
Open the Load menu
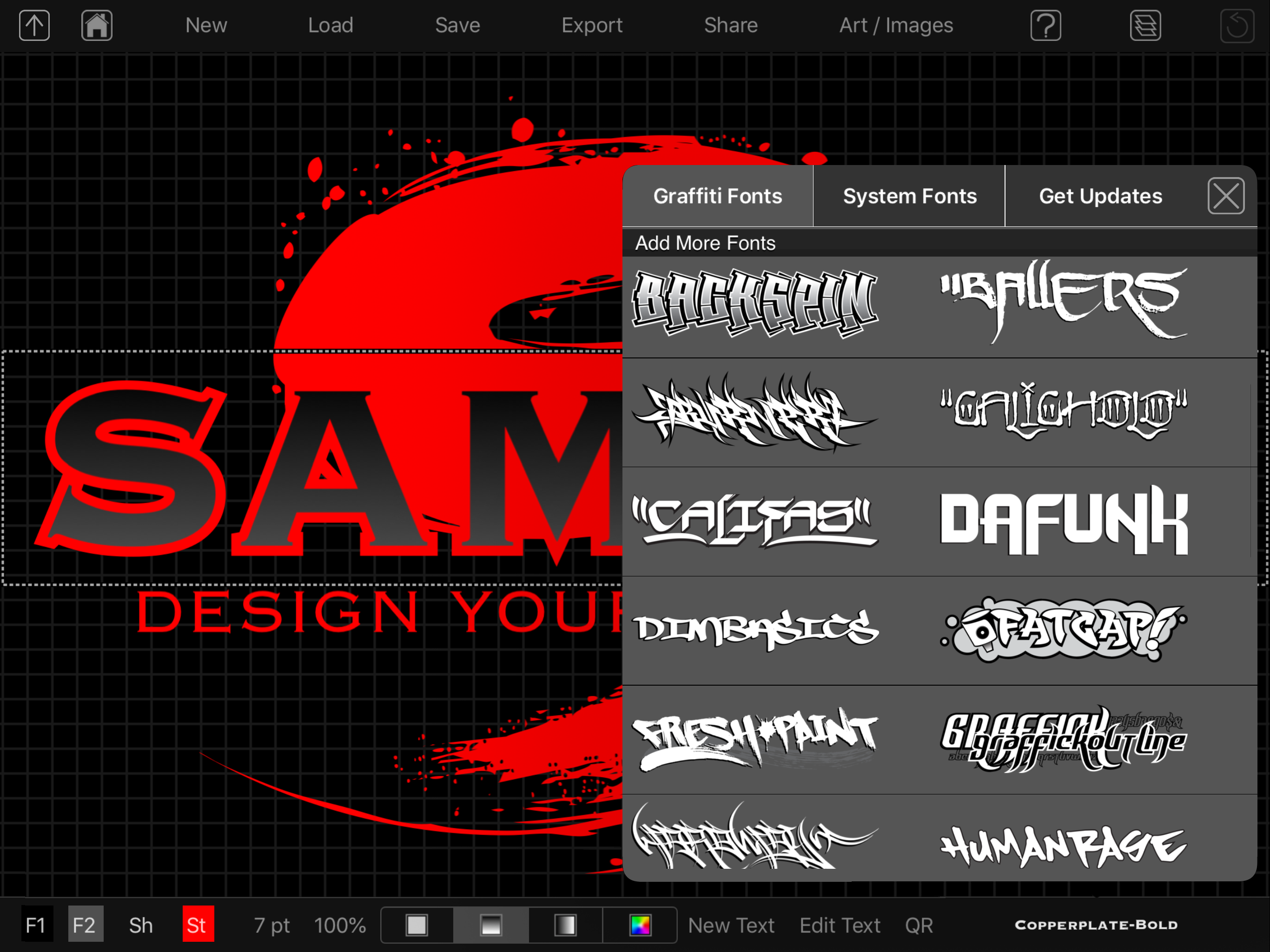331,25
